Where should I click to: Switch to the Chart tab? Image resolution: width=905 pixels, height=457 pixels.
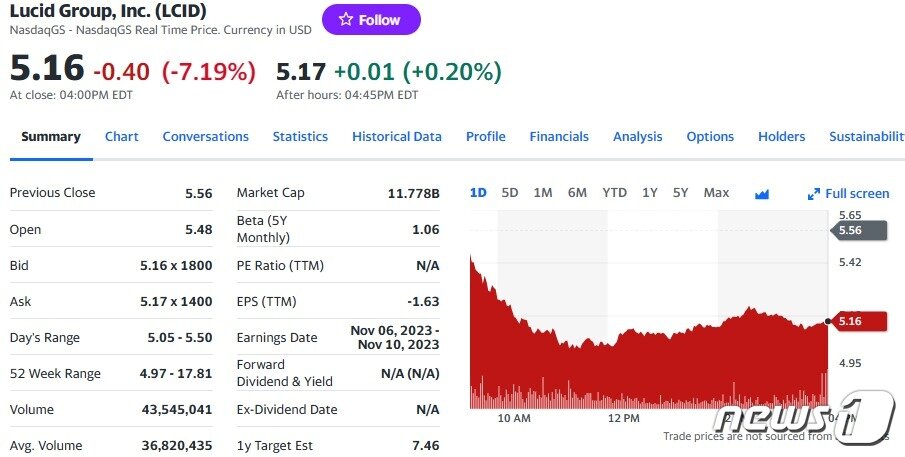pyautogui.click(x=122, y=137)
